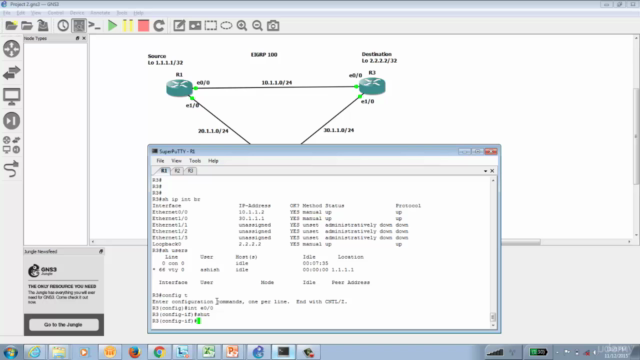
Task: Open GNS3 Device menu
Action: pyautogui.click(x=76, y=13)
